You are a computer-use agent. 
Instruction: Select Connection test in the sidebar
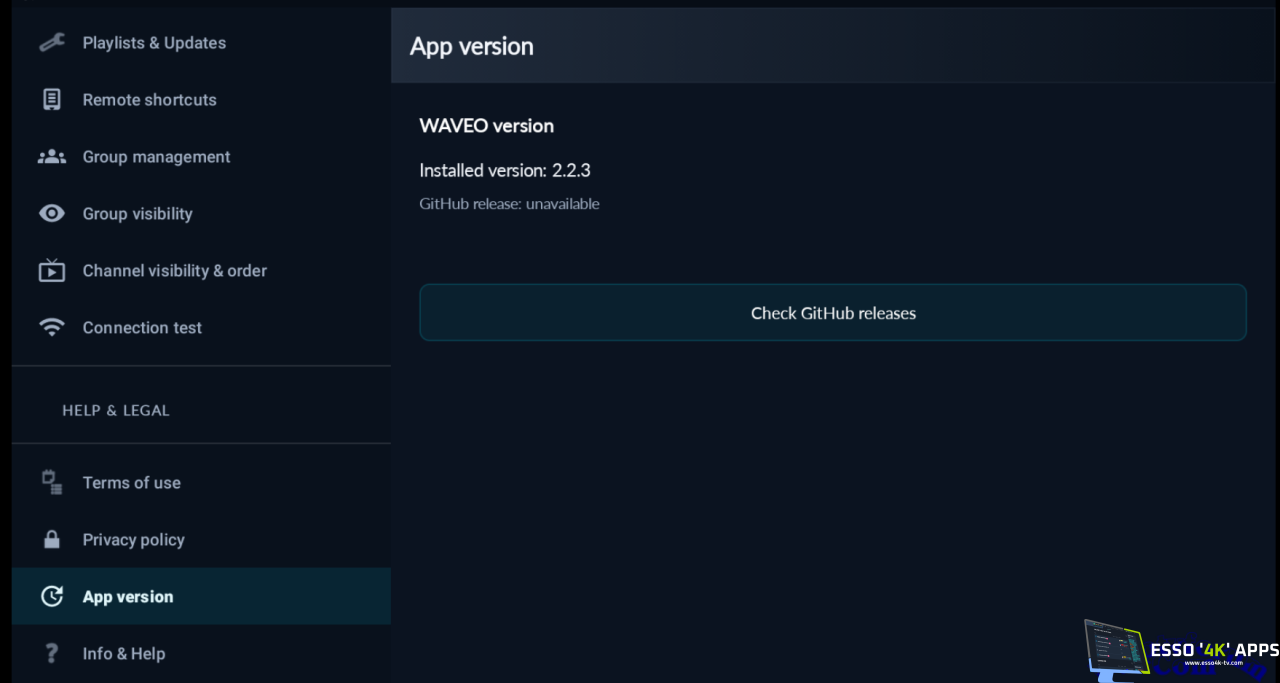click(201, 328)
